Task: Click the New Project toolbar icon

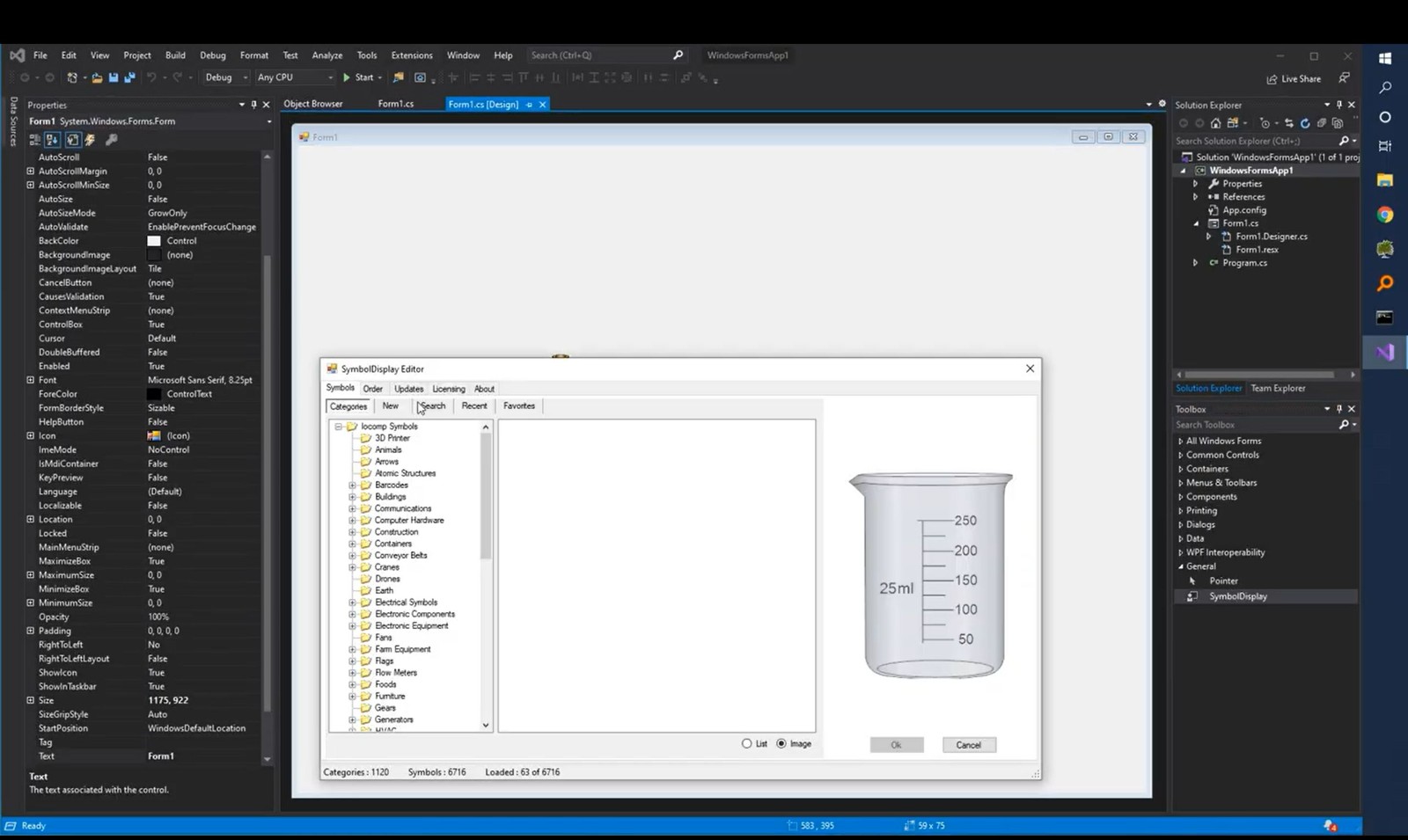Action: coord(72,77)
